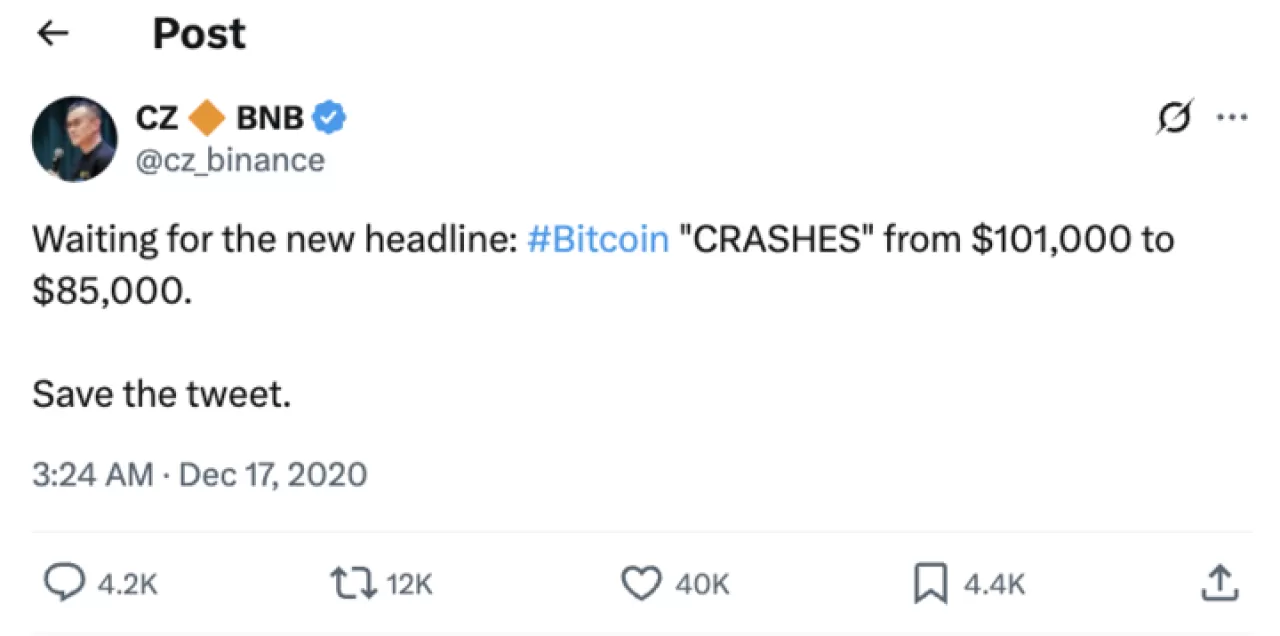Screen dimensions: 1280x636
Task: Navigate back using the arrow icon
Action: [x=51, y=33]
